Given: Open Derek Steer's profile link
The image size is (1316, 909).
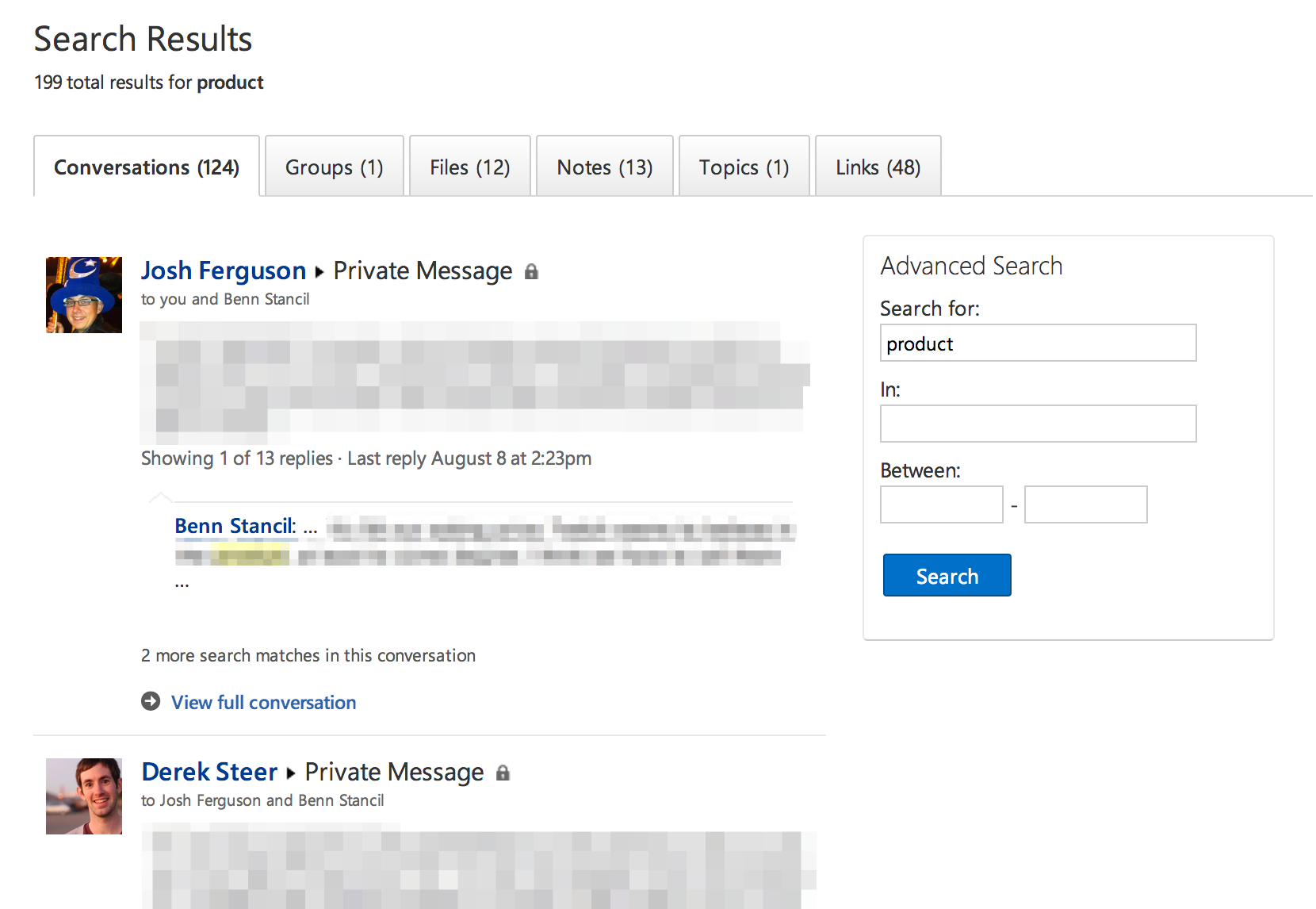Looking at the screenshot, I should pyautogui.click(x=209, y=772).
